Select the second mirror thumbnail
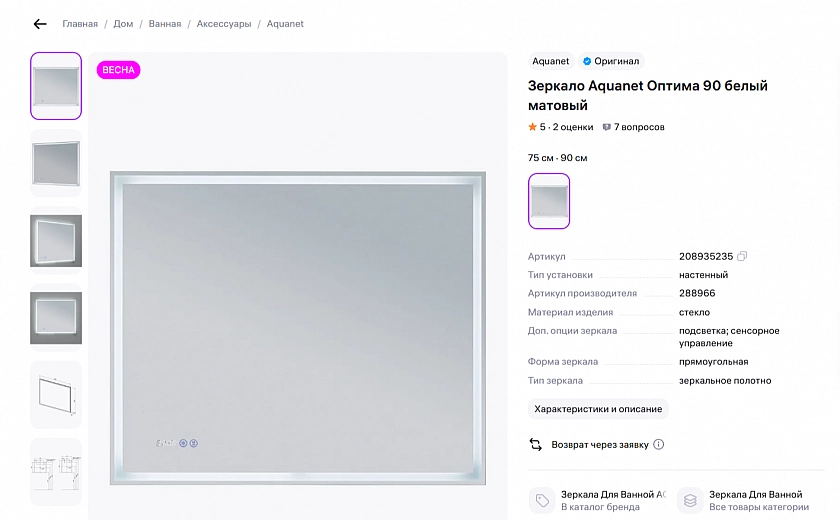This screenshot has height=520, width=840. 56,163
